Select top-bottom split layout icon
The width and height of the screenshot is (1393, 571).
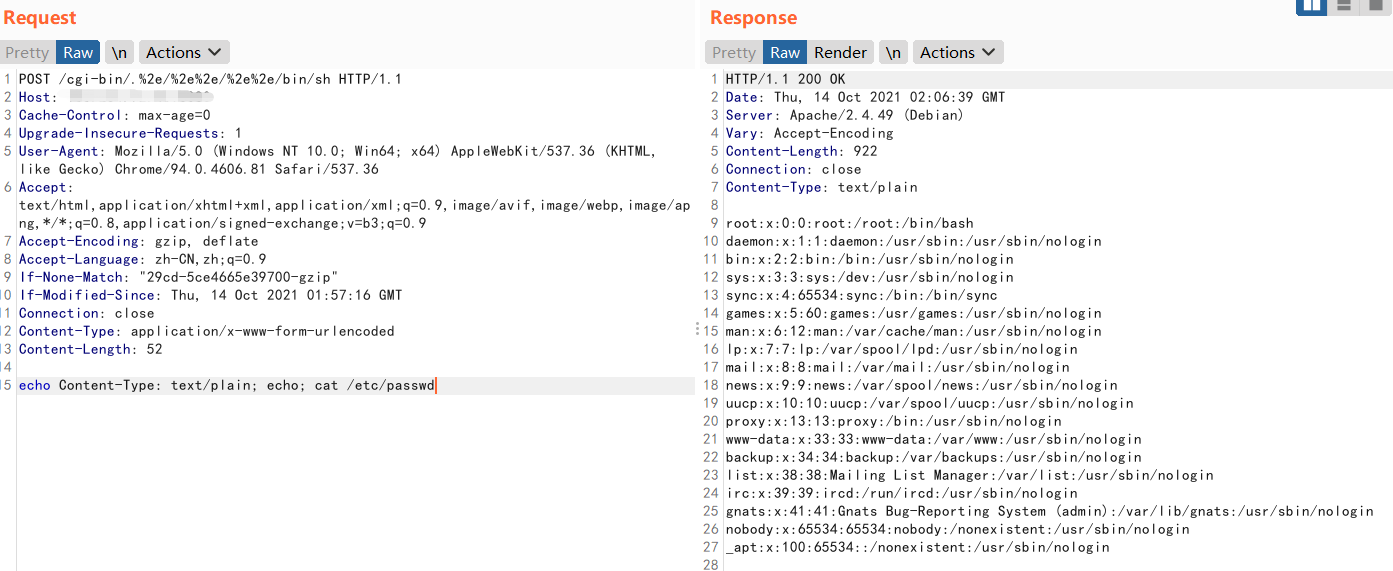(1343, 6)
